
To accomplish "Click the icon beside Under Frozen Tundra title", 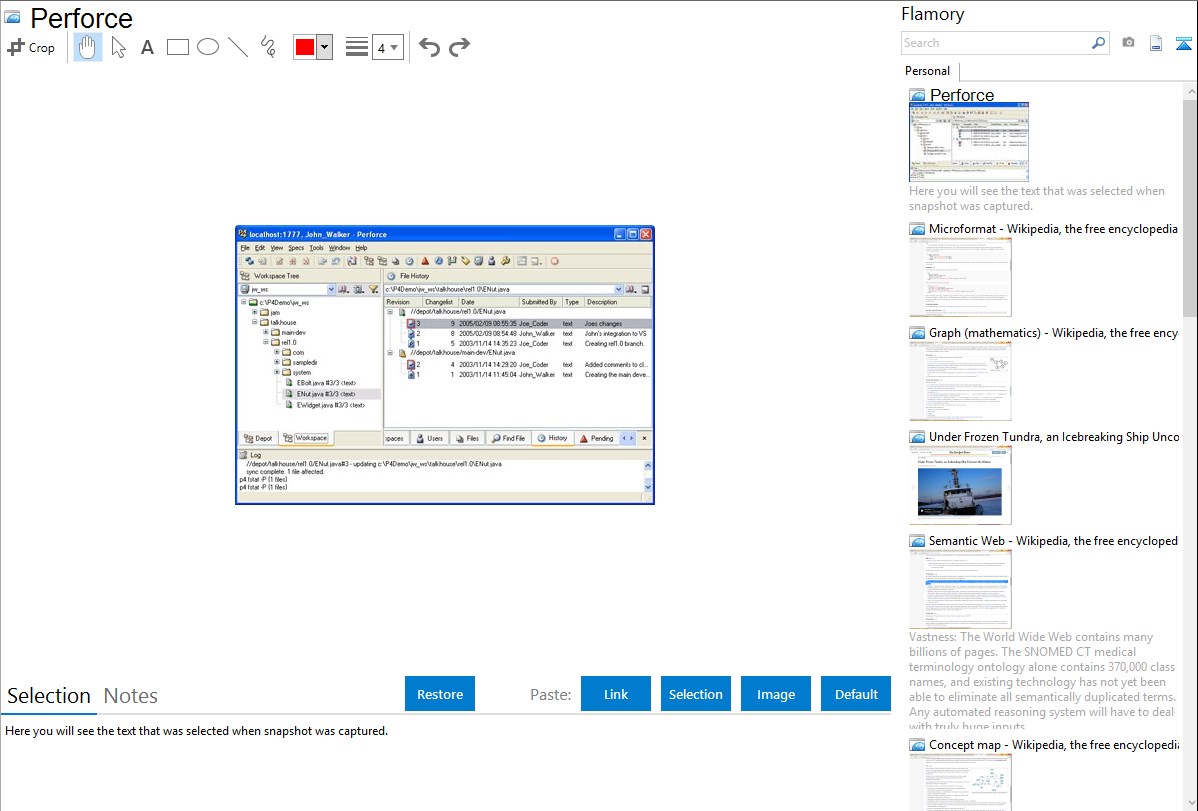I will coord(917,437).
